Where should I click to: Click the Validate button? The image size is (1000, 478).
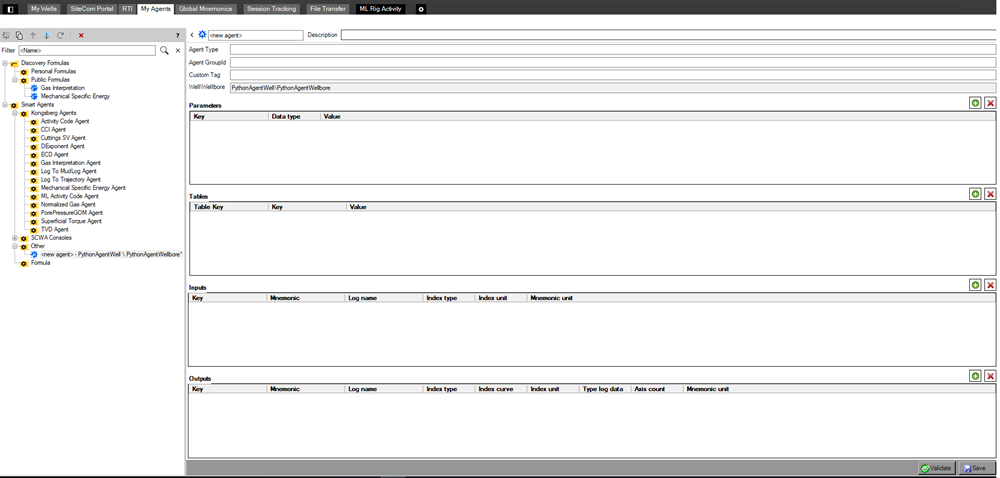pyautogui.click(x=936, y=468)
